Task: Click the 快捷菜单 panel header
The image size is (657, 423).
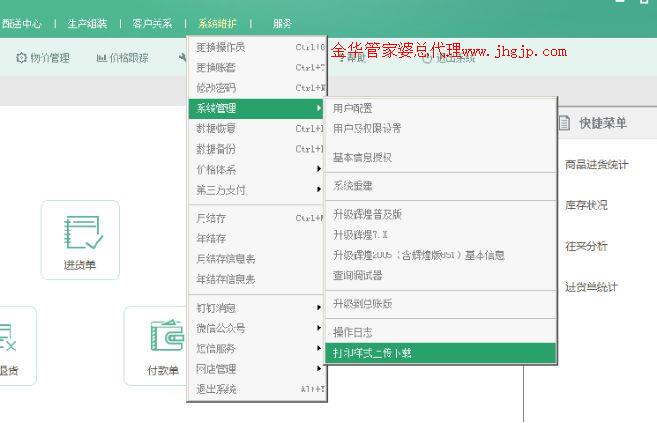Action: 603,123
